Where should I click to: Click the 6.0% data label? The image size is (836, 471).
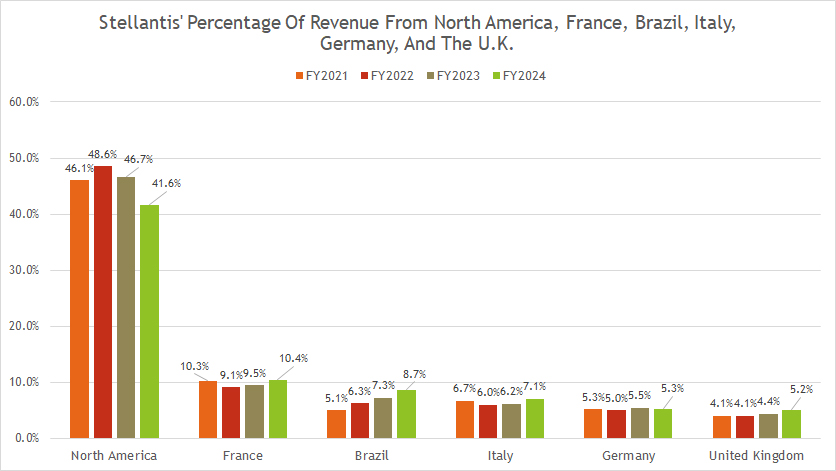(x=488, y=393)
